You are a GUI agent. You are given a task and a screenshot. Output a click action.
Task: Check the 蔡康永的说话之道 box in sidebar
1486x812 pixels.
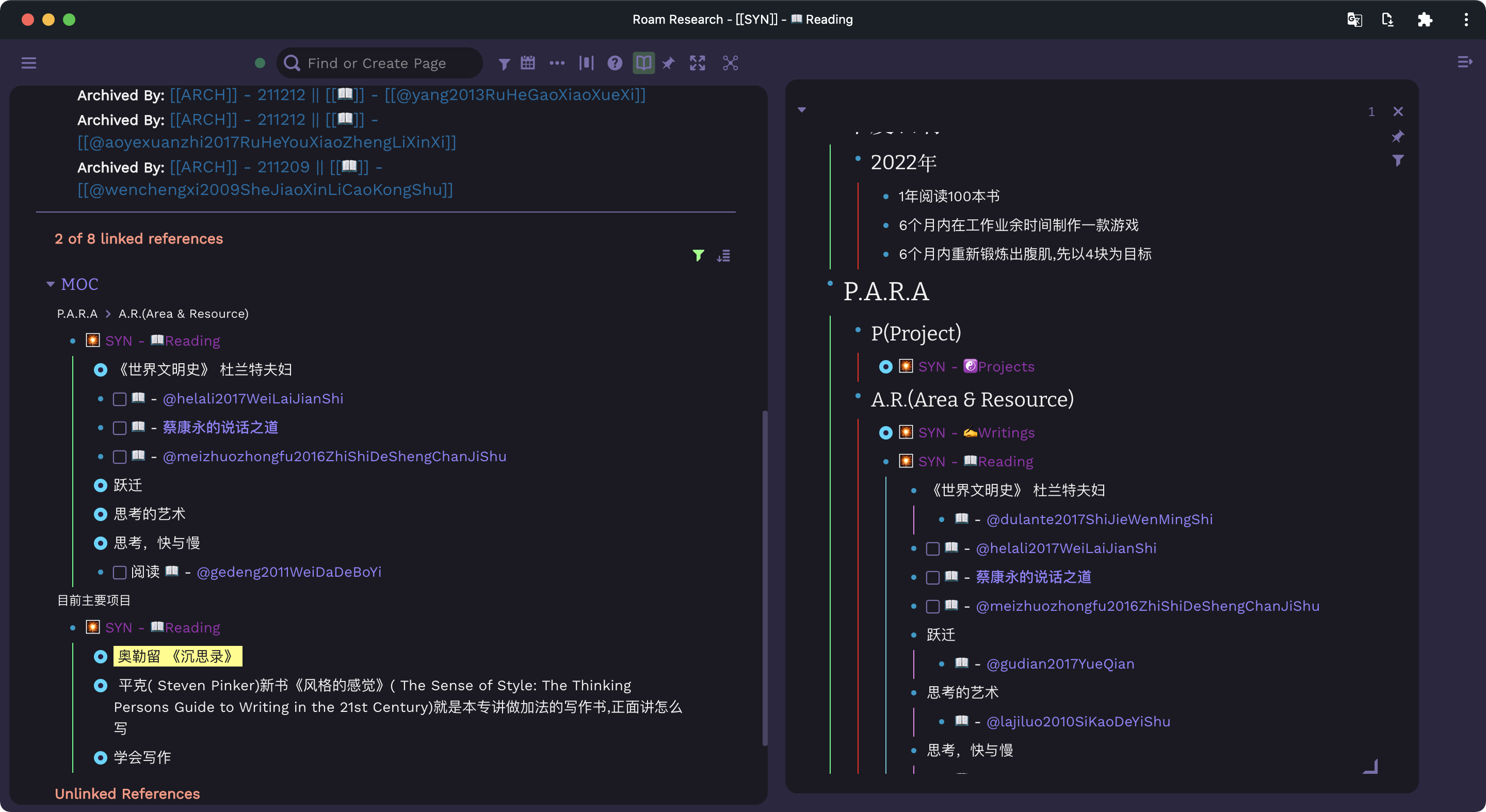click(x=933, y=577)
